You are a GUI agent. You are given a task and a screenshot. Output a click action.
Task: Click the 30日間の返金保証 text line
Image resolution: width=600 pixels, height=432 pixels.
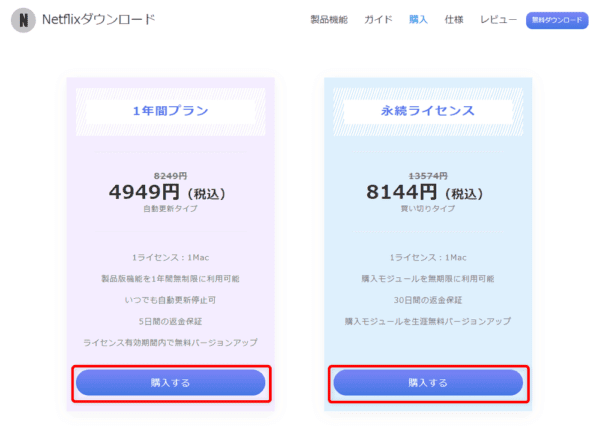coord(428,299)
